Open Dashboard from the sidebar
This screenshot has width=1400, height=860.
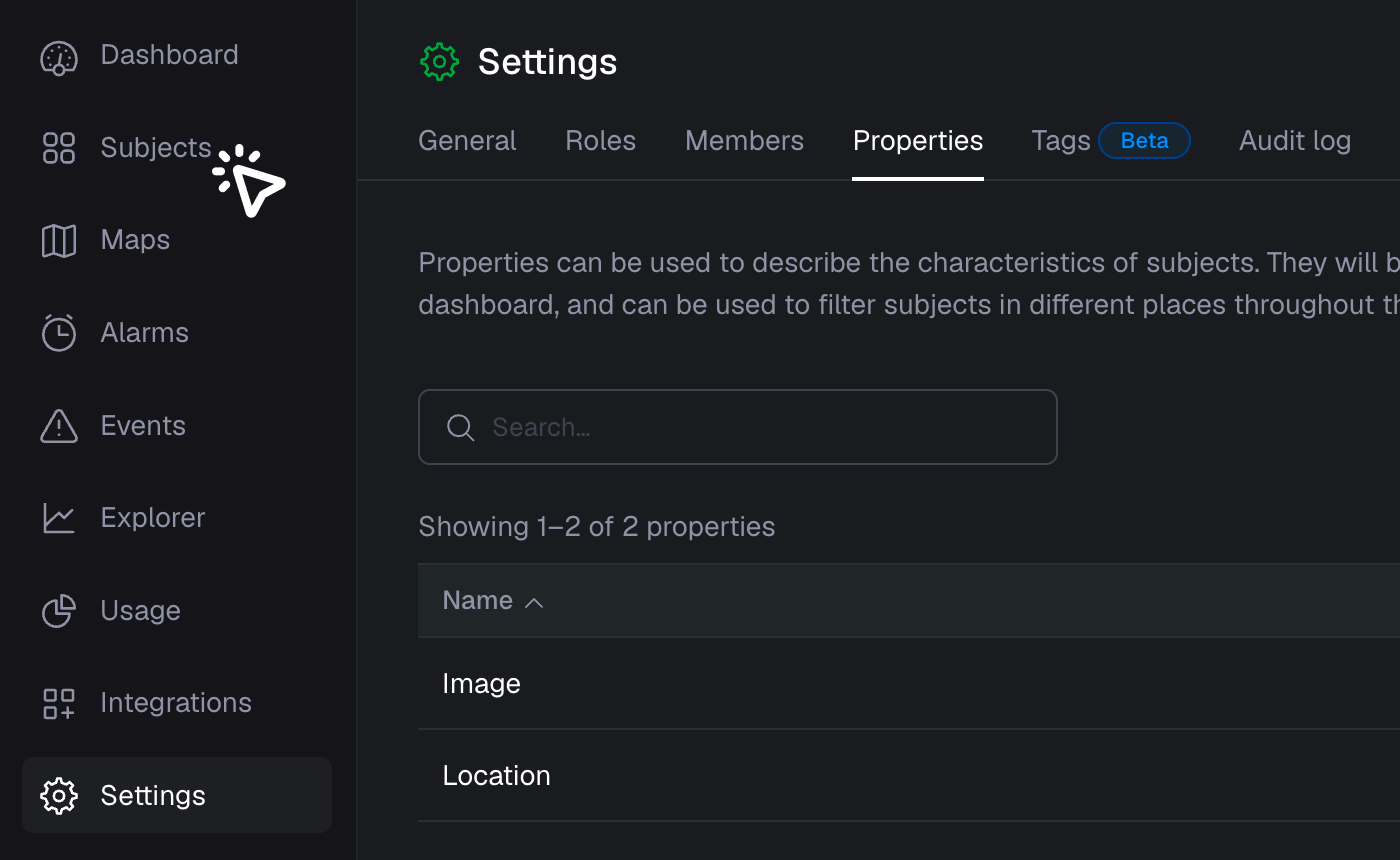coord(169,54)
